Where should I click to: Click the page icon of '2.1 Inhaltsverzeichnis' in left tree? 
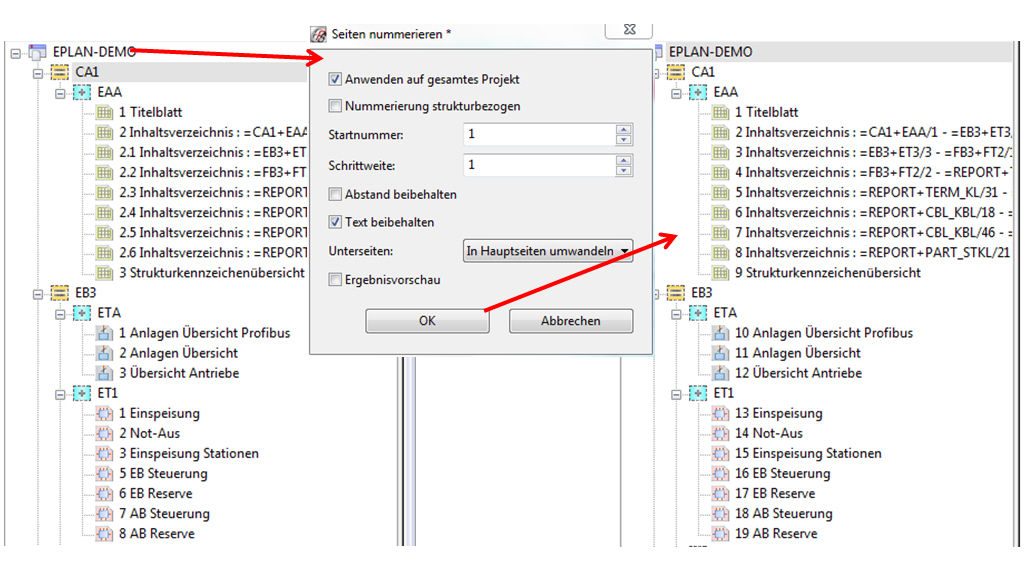(x=104, y=152)
